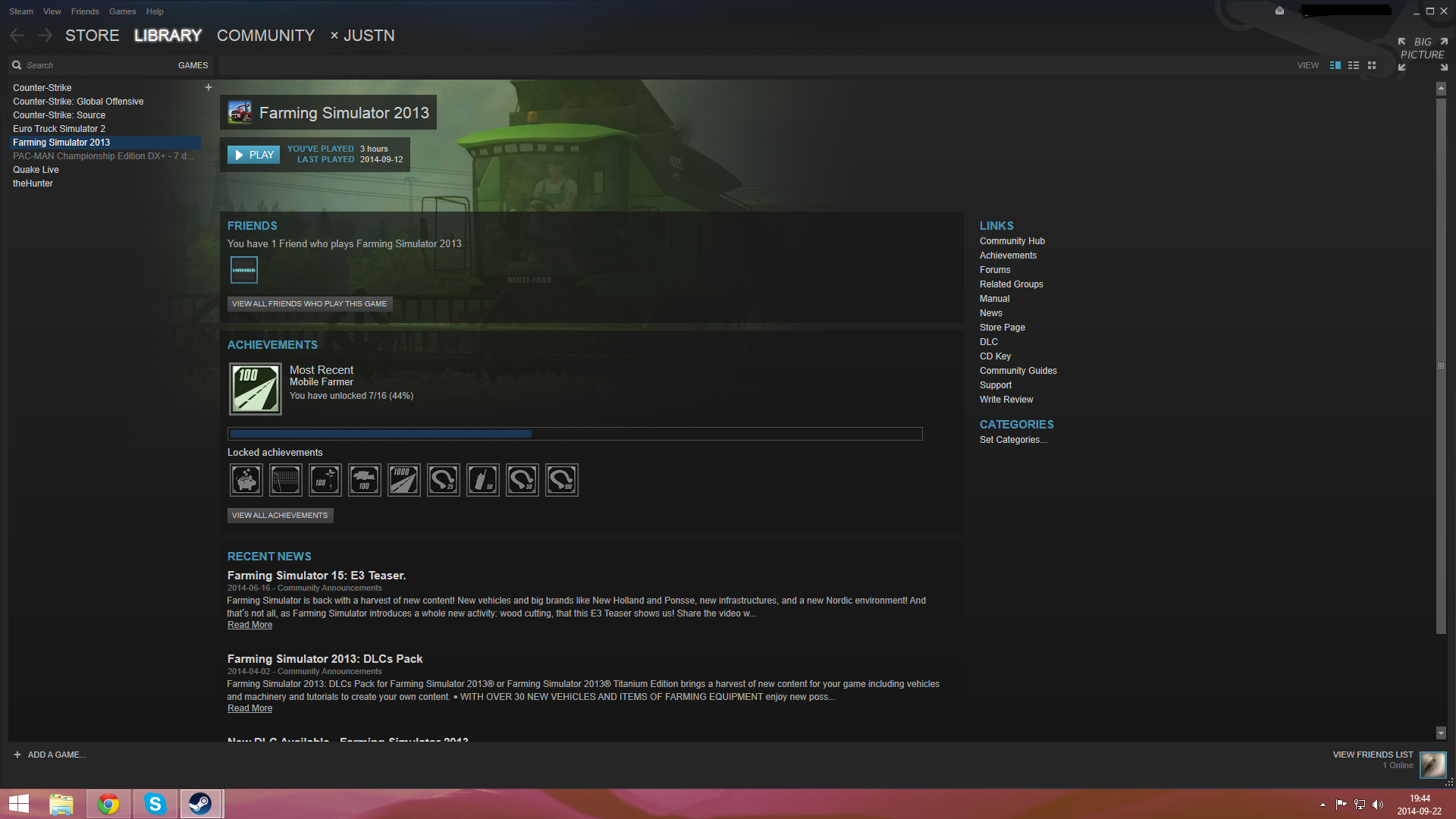Open Store Page link
This screenshot has height=819, width=1456.
1002,328
